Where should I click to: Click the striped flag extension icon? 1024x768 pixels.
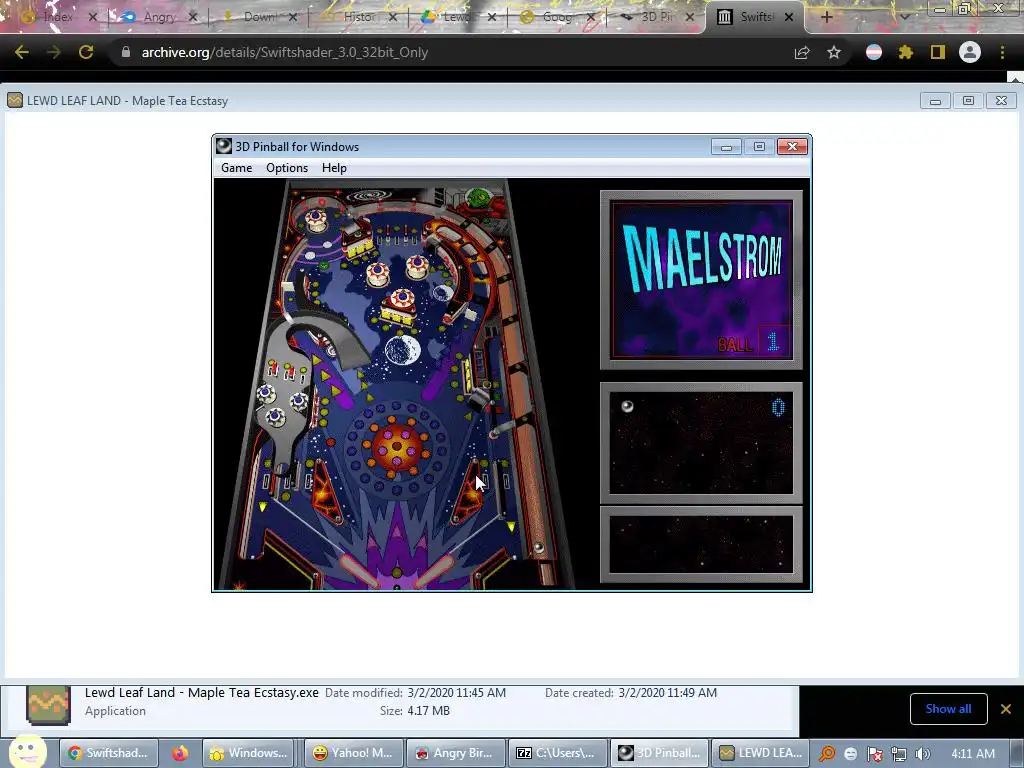tap(874, 52)
